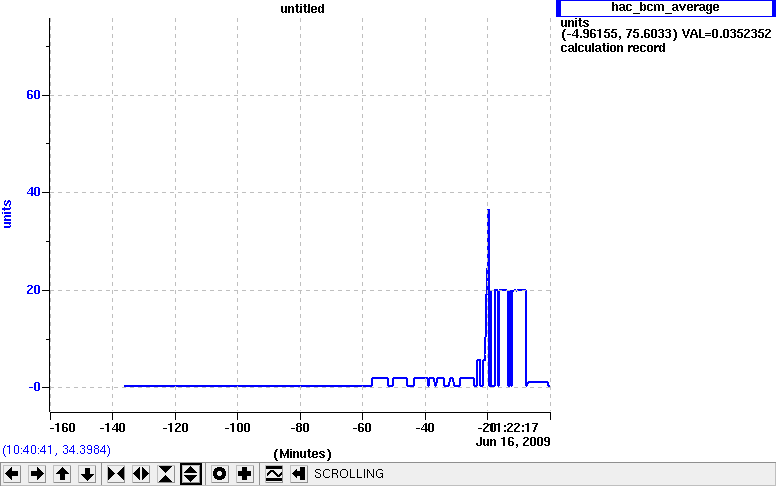The width and height of the screenshot is (776, 486).
Task: Select the hac_bcm_average curve legend entry
Action: pyautogui.click(x=665, y=7)
